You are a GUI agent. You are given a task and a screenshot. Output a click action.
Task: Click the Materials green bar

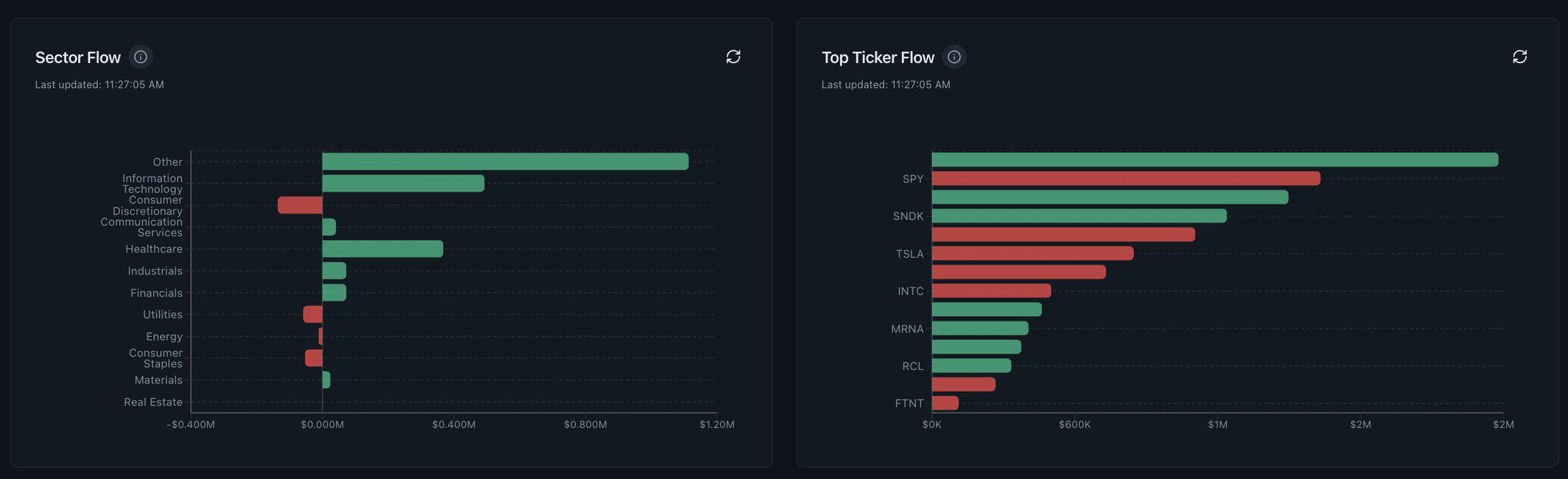tap(326, 380)
